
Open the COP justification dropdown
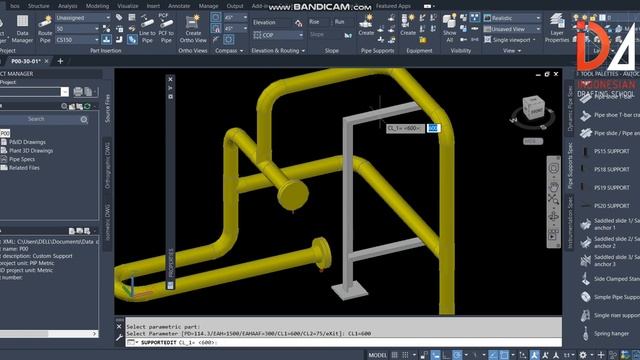[278, 36]
